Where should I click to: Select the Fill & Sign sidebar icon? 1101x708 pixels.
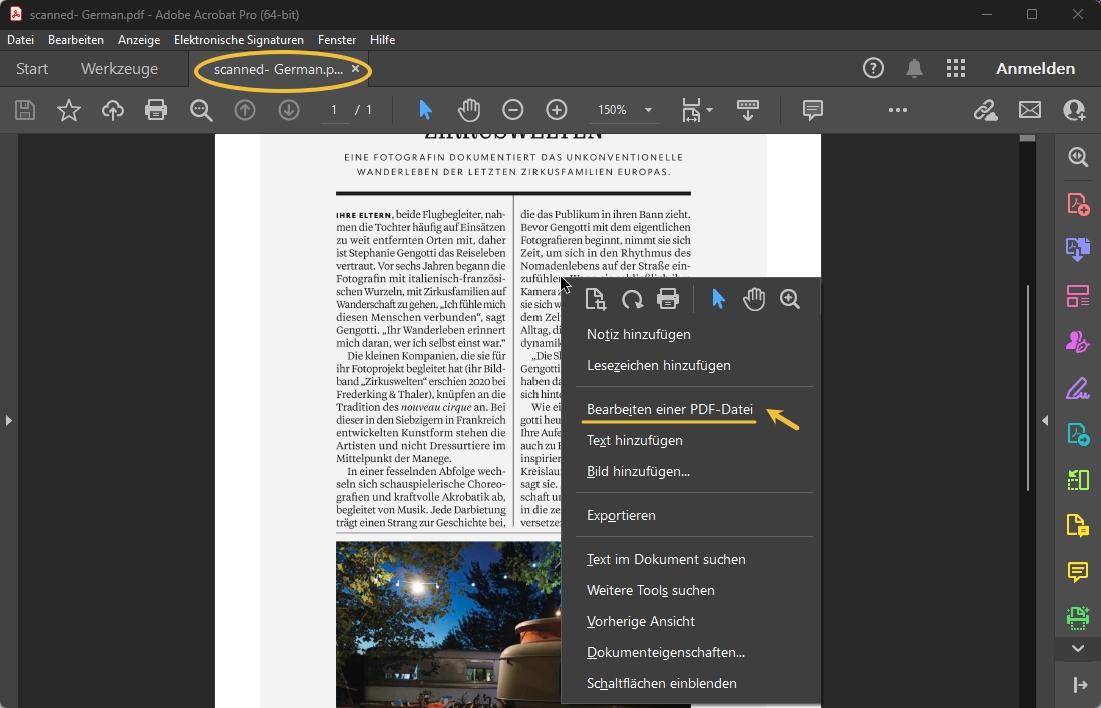[x=1078, y=341]
